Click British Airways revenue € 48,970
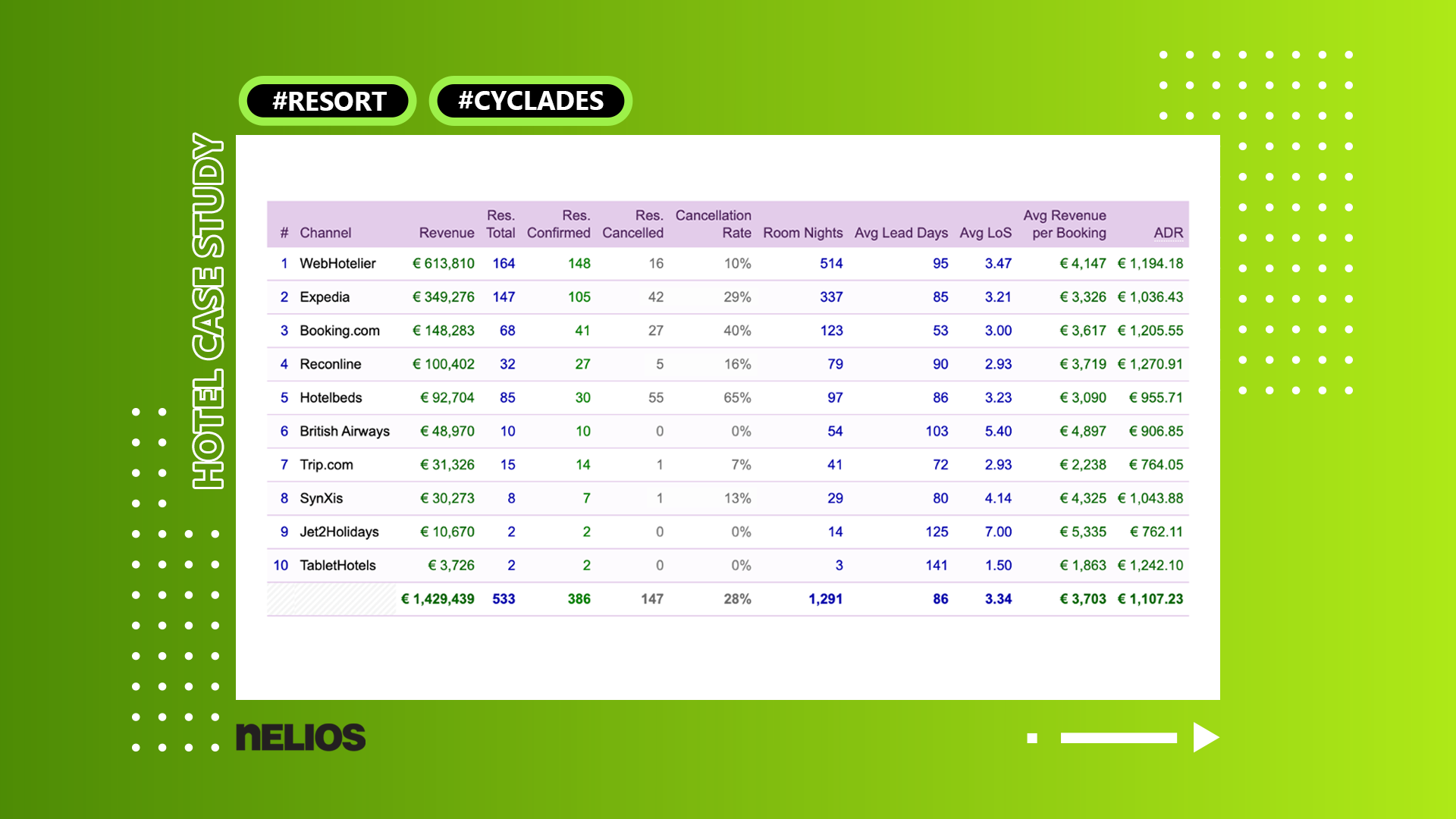 447,431
